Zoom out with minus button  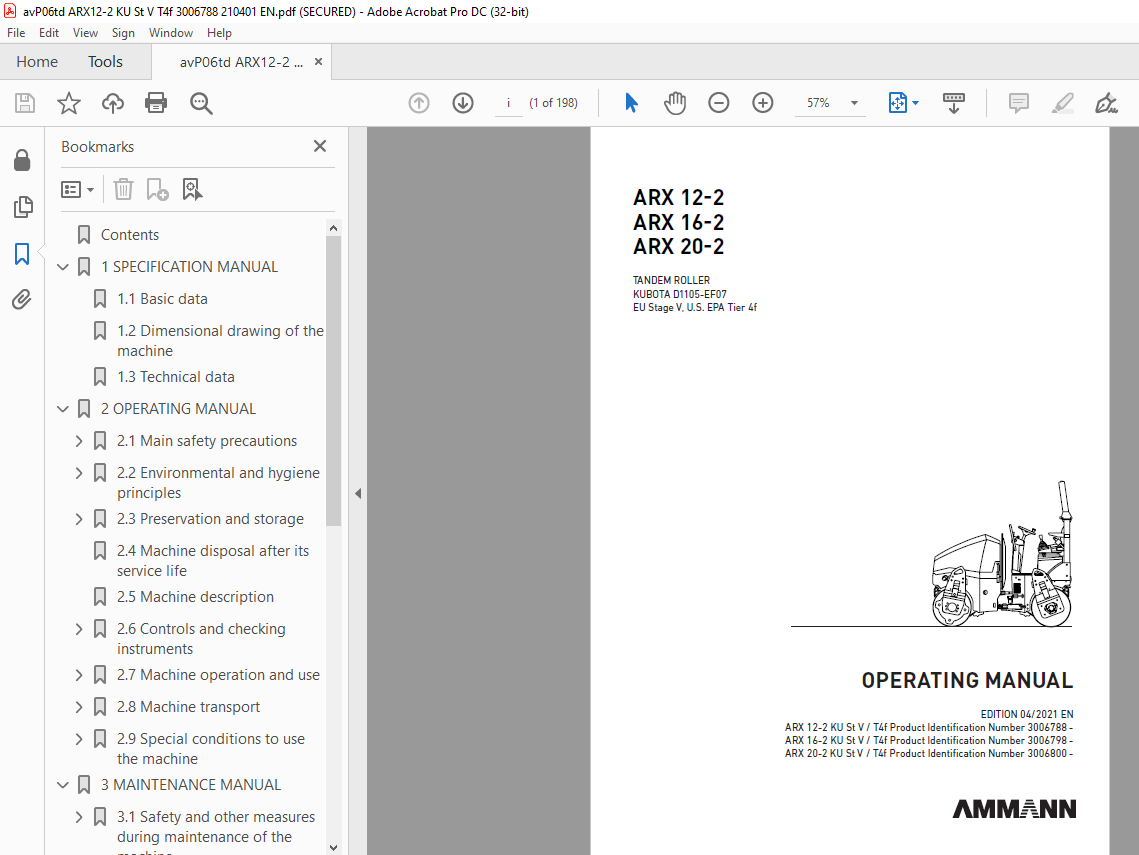pyautogui.click(x=718, y=103)
